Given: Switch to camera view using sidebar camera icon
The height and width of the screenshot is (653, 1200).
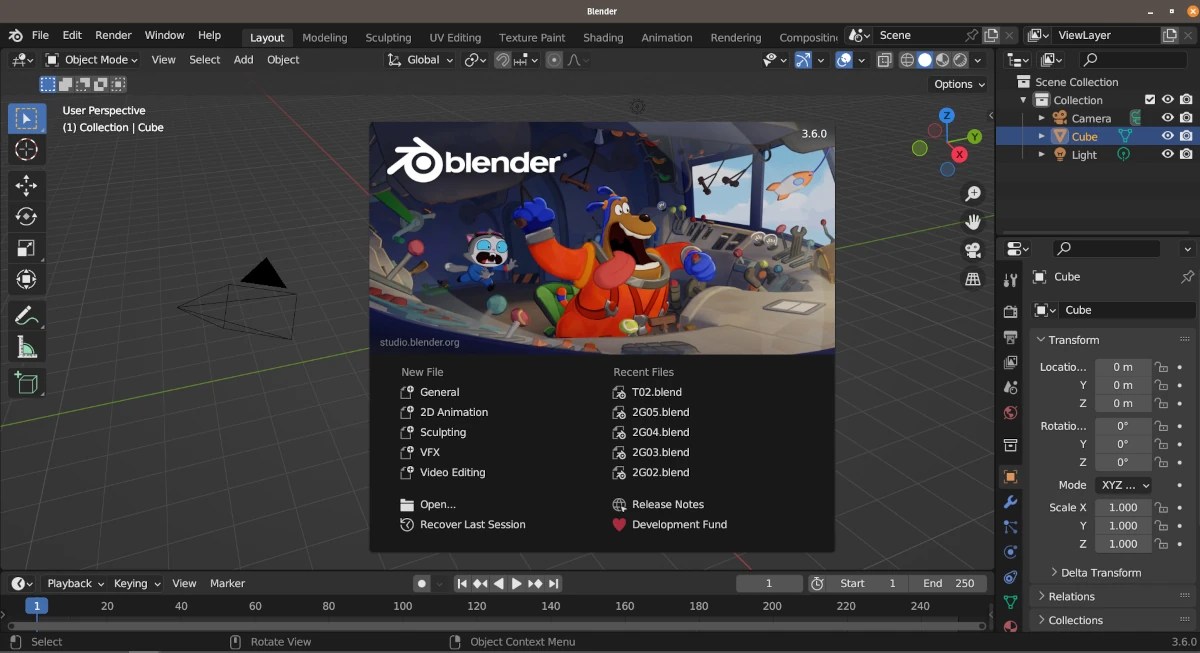Looking at the screenshot, I should (973, 251).
